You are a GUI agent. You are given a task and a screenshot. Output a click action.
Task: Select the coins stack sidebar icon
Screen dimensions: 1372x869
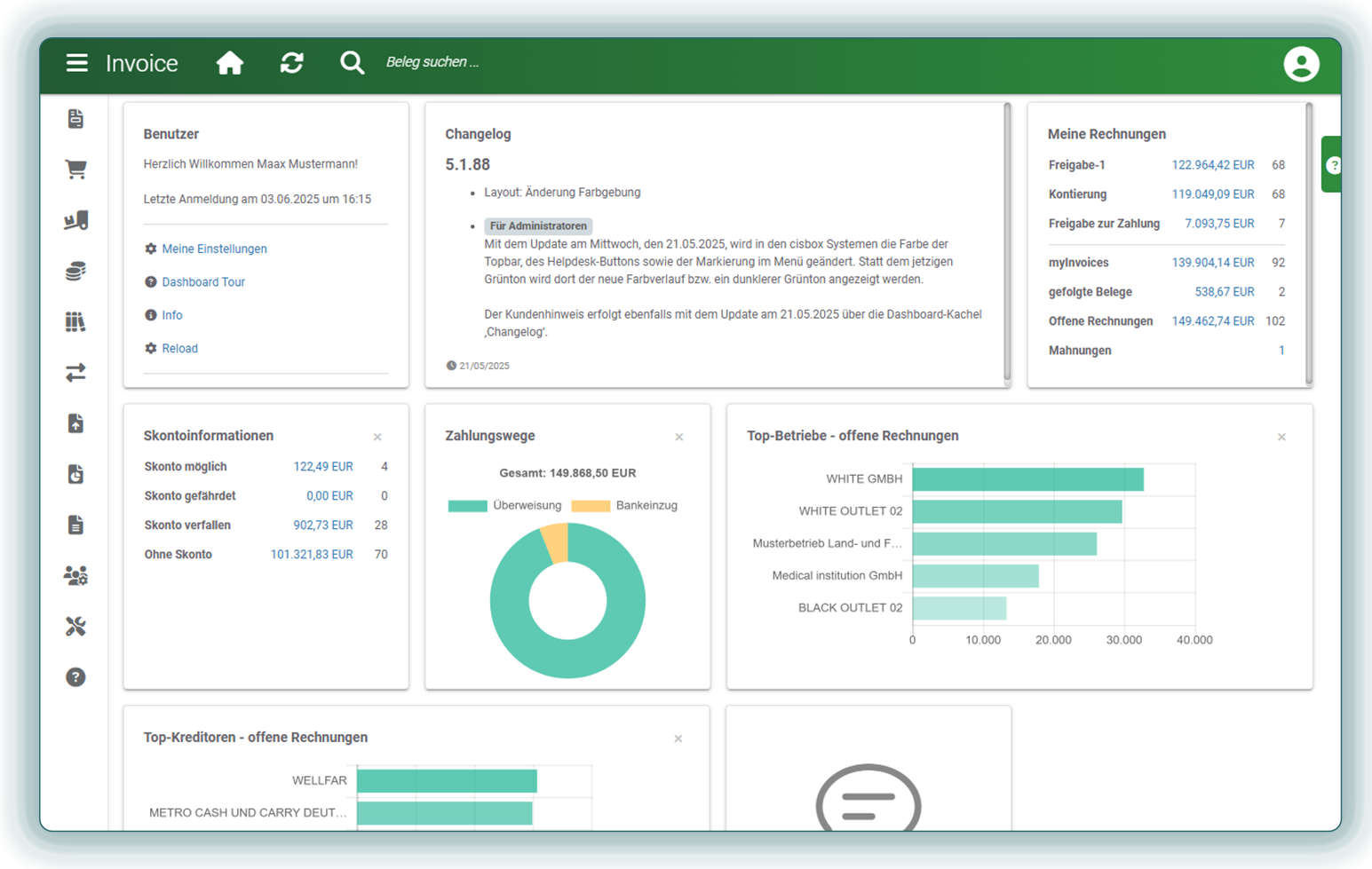coord(75,271)
